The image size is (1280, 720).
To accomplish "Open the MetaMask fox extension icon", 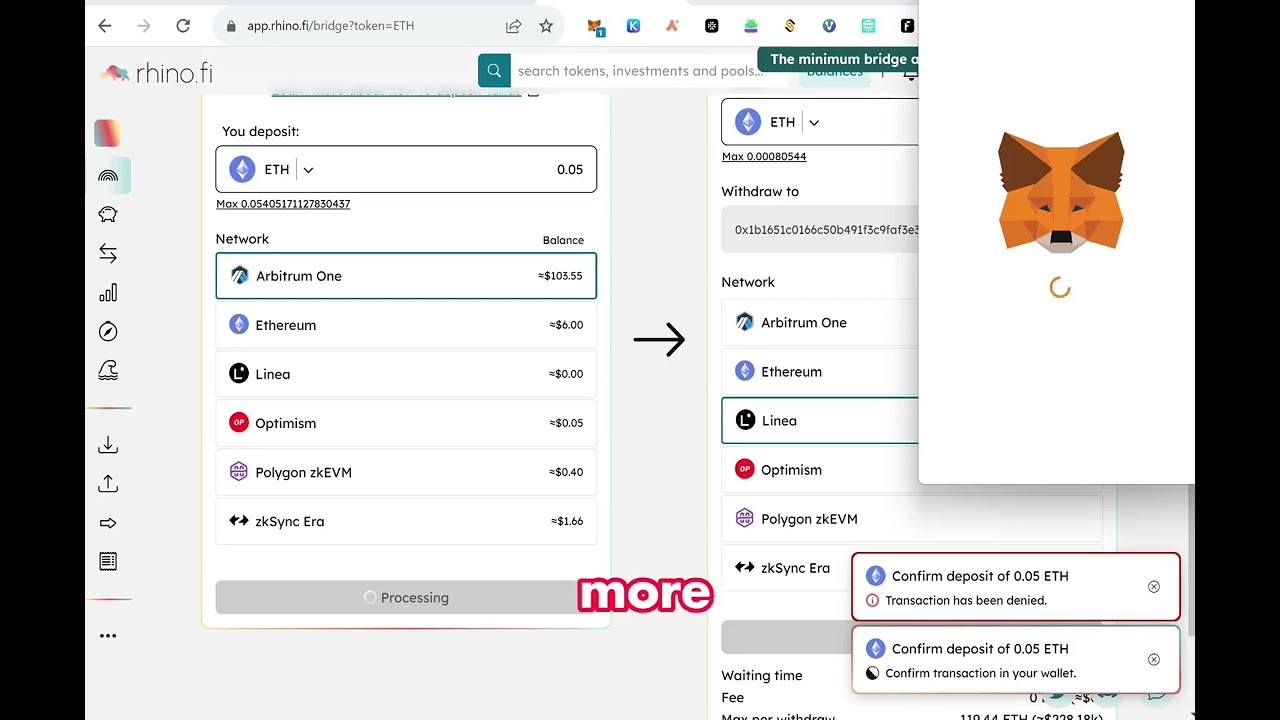I will [595, 26].
